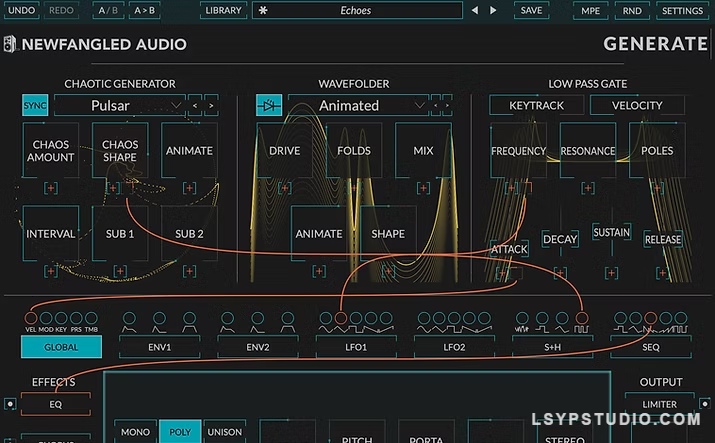Select next generator type arrow beside Pulsar
Screen dimensions: 715x443
click(211, 105)
